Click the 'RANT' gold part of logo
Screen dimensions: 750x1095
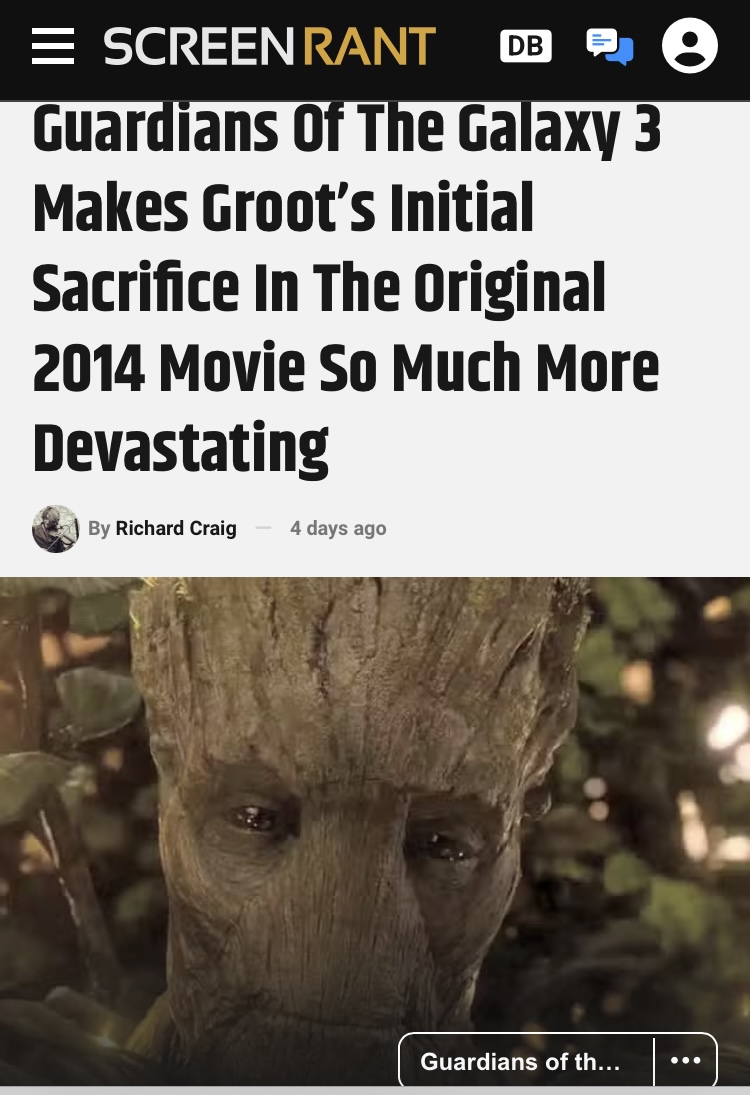pyautogui.click(x=369, y=47)
